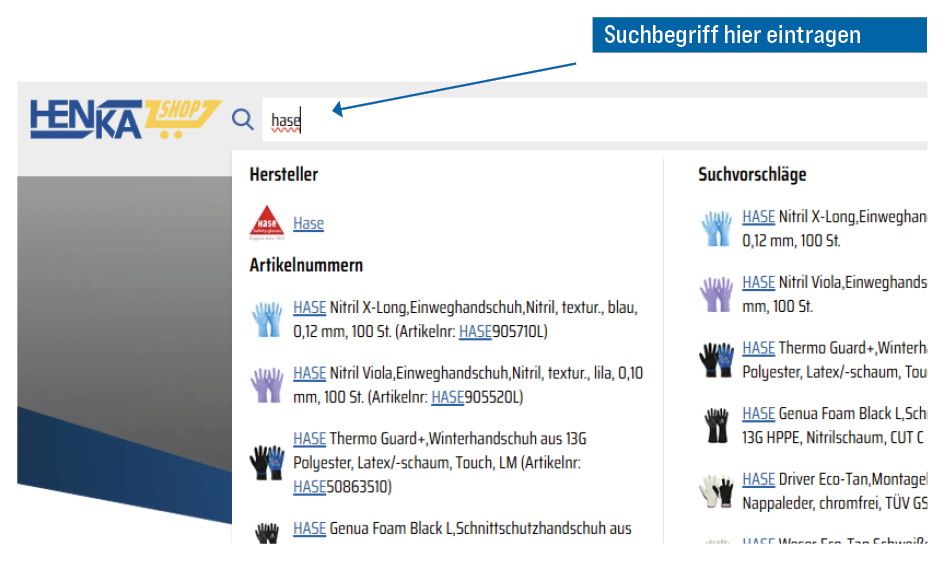Open the Hase manufacturer link under Hersteller

click(308, 223)
